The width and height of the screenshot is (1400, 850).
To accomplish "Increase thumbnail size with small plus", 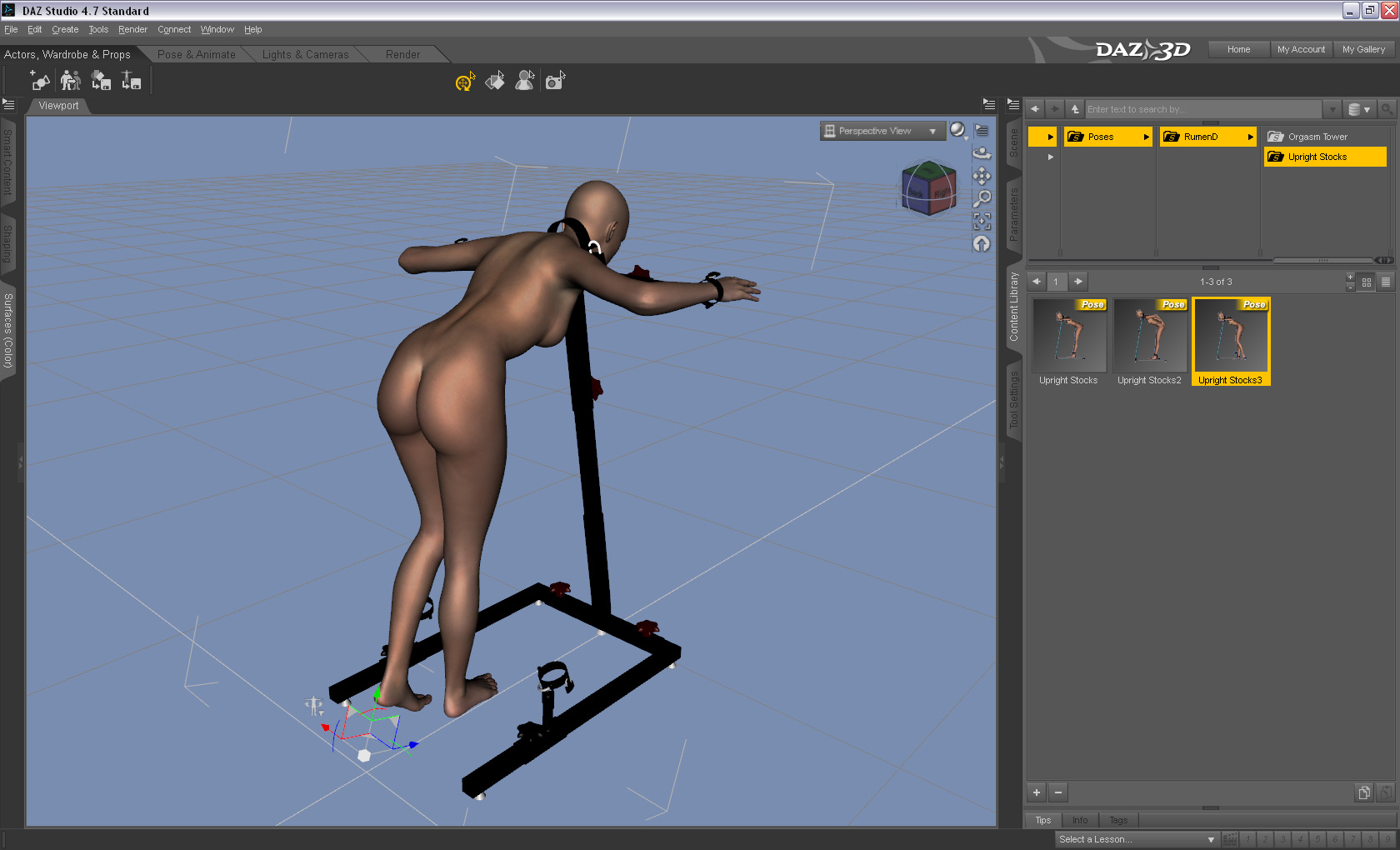I will 1350,277.
